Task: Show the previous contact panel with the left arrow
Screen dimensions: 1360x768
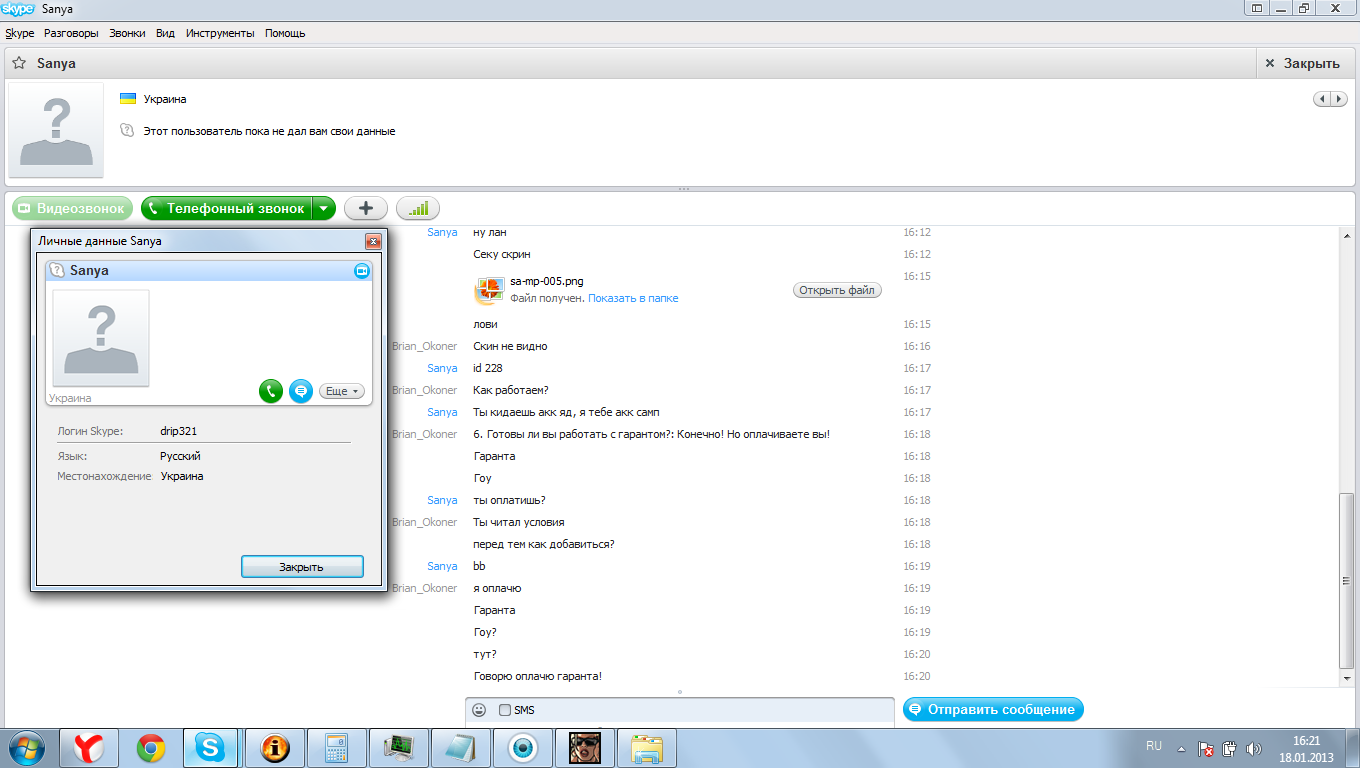Action: (x=1322, y=99)
